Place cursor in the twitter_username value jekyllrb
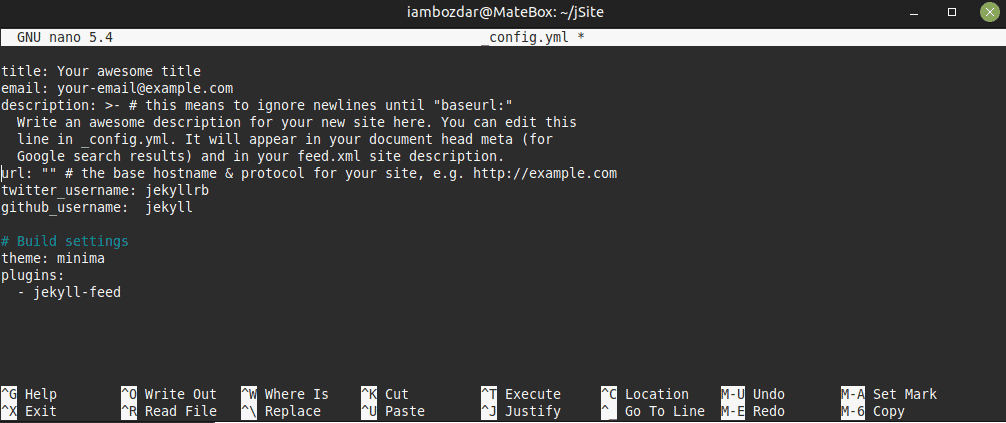The image size is (1006, 423). [177, 191]
